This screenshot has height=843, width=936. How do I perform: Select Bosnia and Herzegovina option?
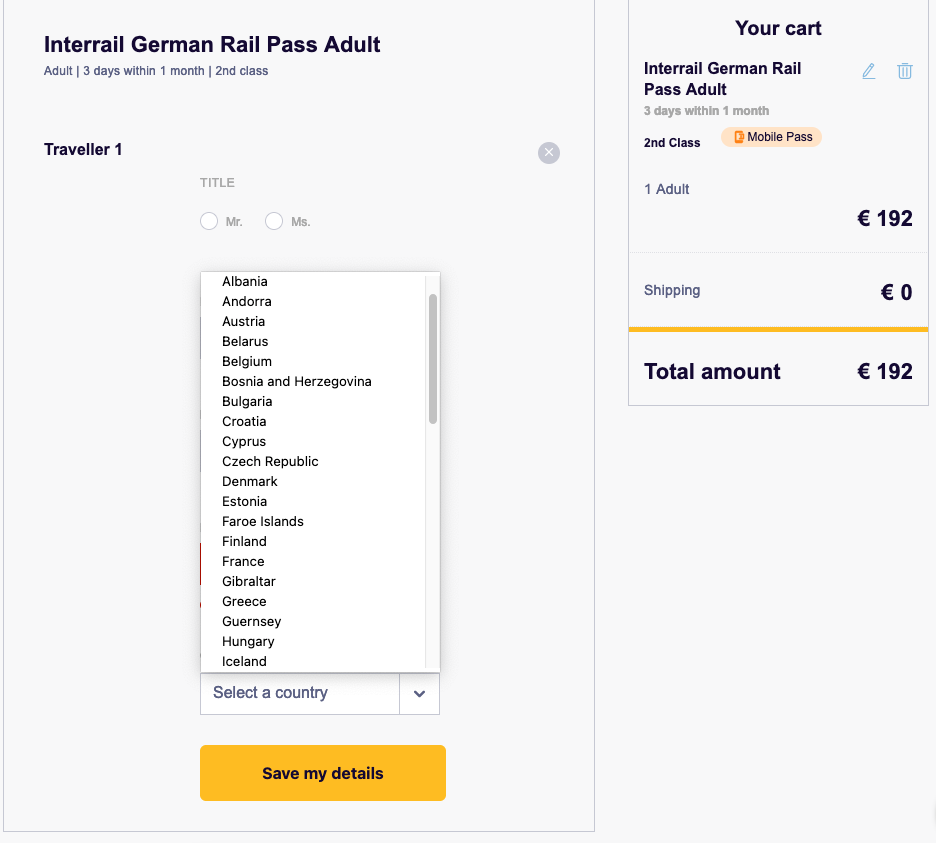(297, 381)
